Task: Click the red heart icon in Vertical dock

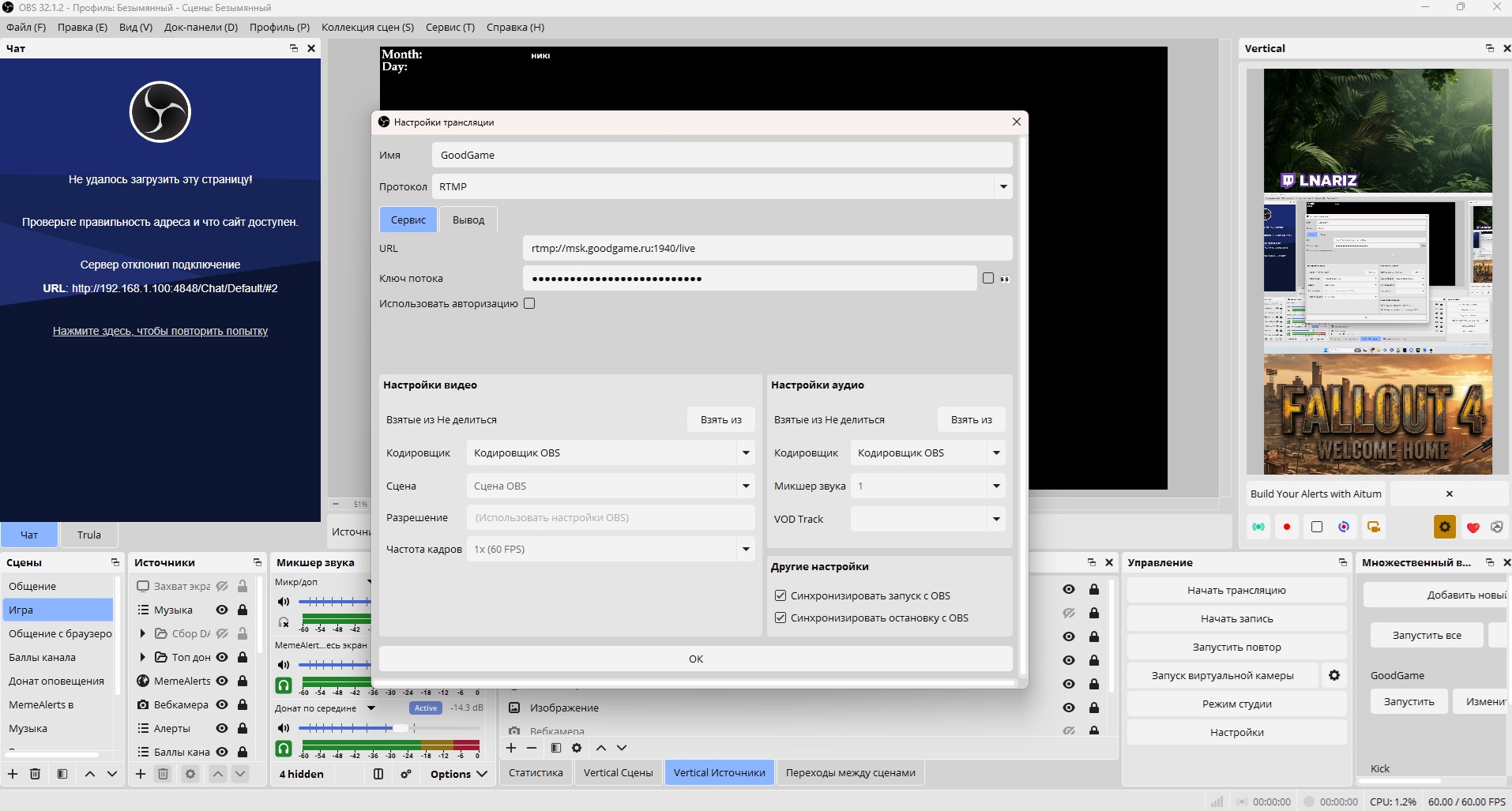Action: 1473,528
